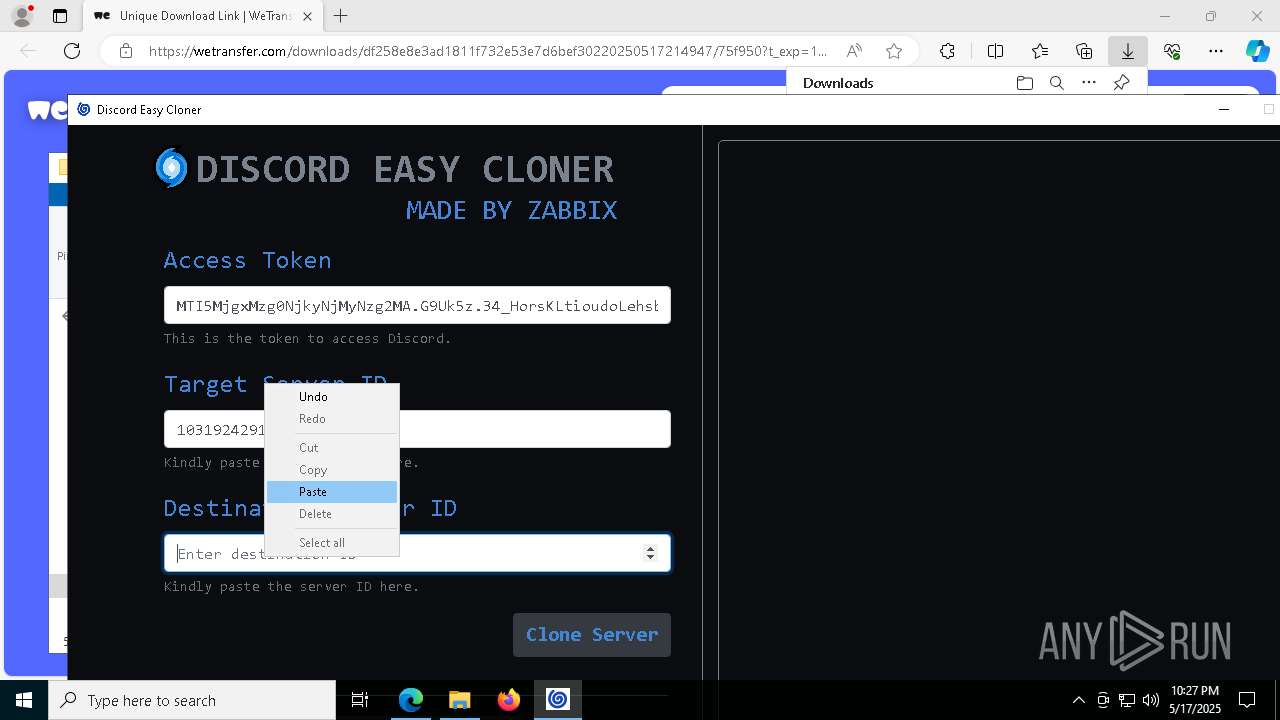Open Edge profile avatar icon

coord(22,16)
